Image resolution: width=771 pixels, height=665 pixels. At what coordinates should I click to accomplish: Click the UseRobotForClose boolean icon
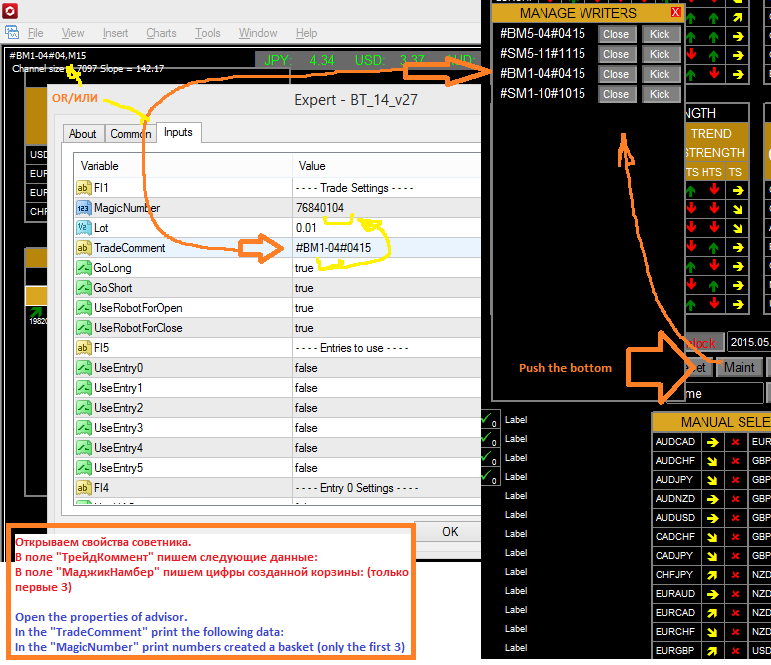[84, 328]
